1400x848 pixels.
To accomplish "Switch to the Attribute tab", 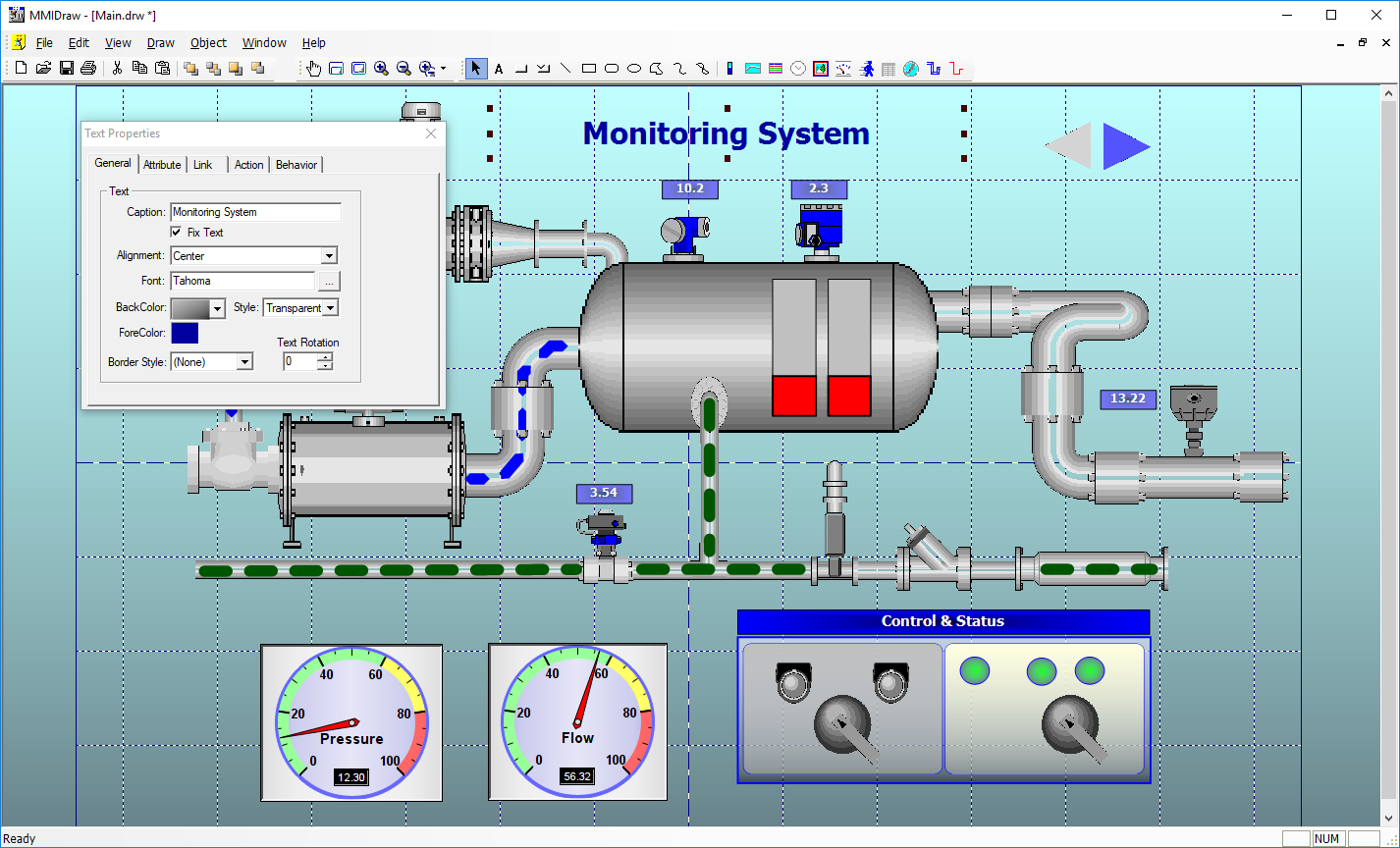I will [x=162, y=165].
